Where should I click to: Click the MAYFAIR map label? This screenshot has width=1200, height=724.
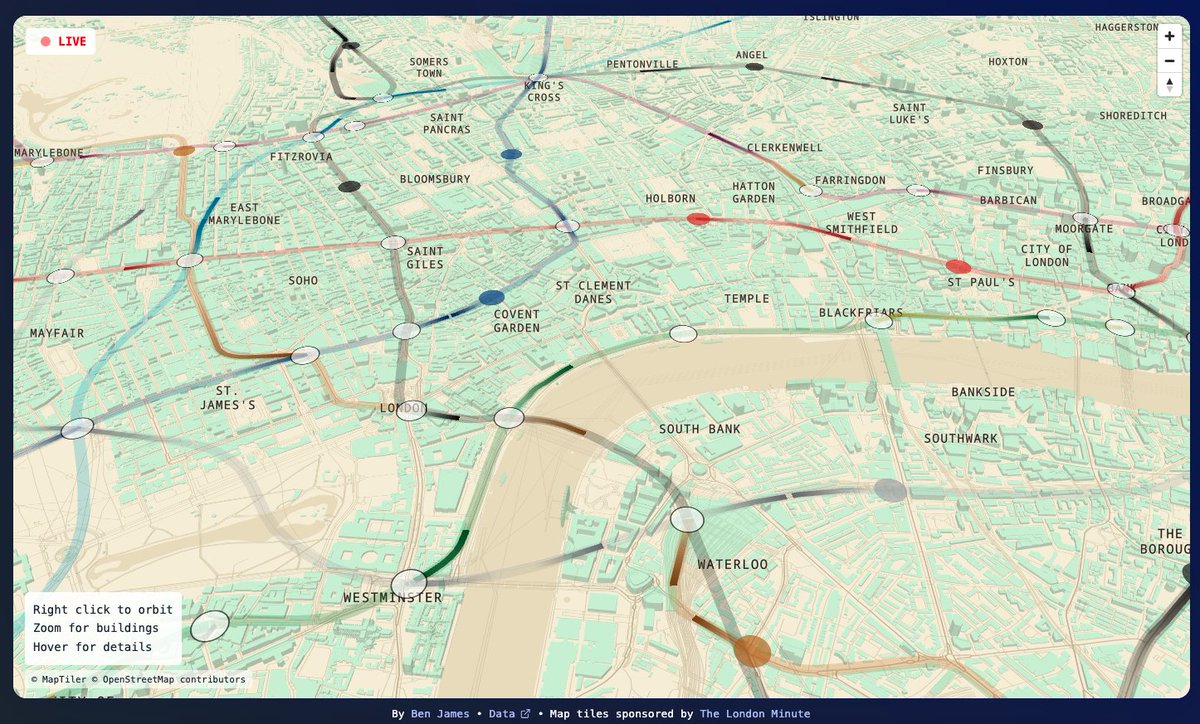coord(57,333)
